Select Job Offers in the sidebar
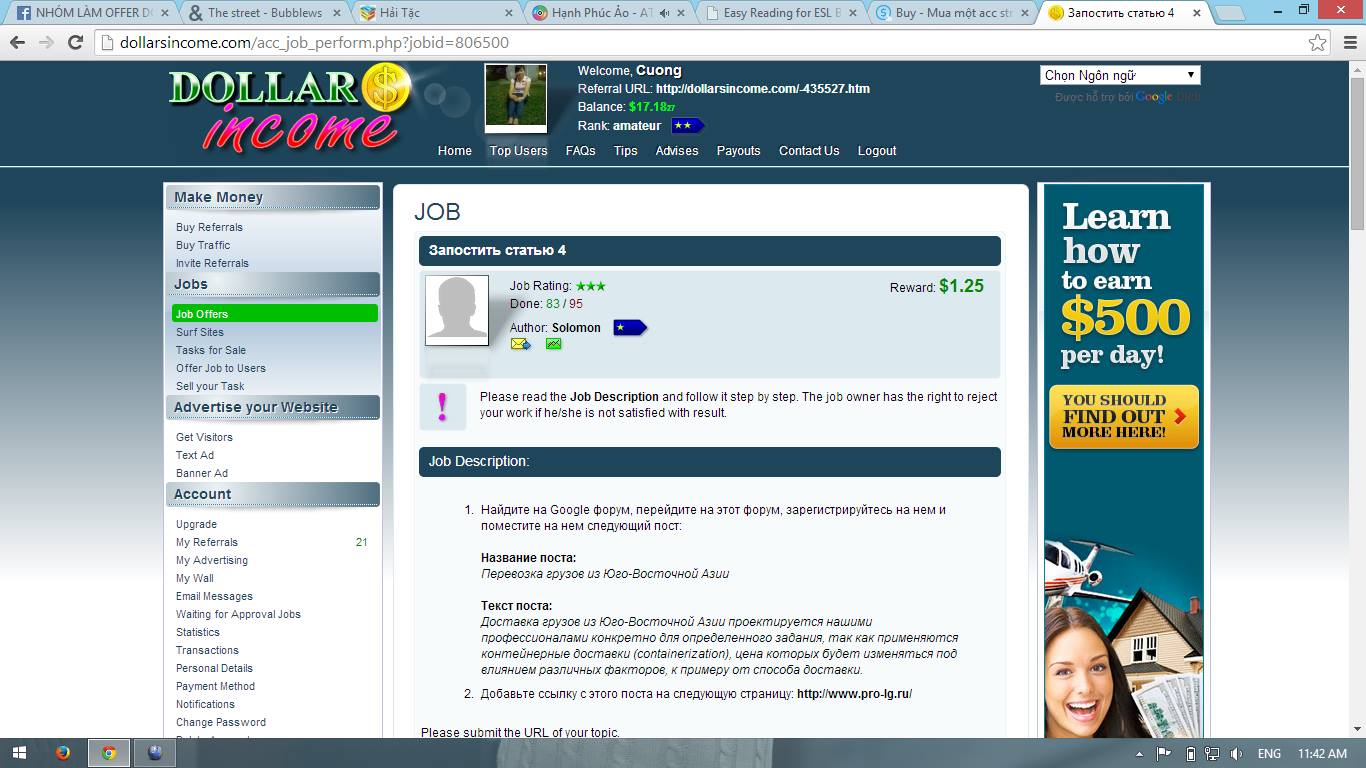Viewport: 1366px width, 768px height. pyautogui.click(x=275, y=314)
